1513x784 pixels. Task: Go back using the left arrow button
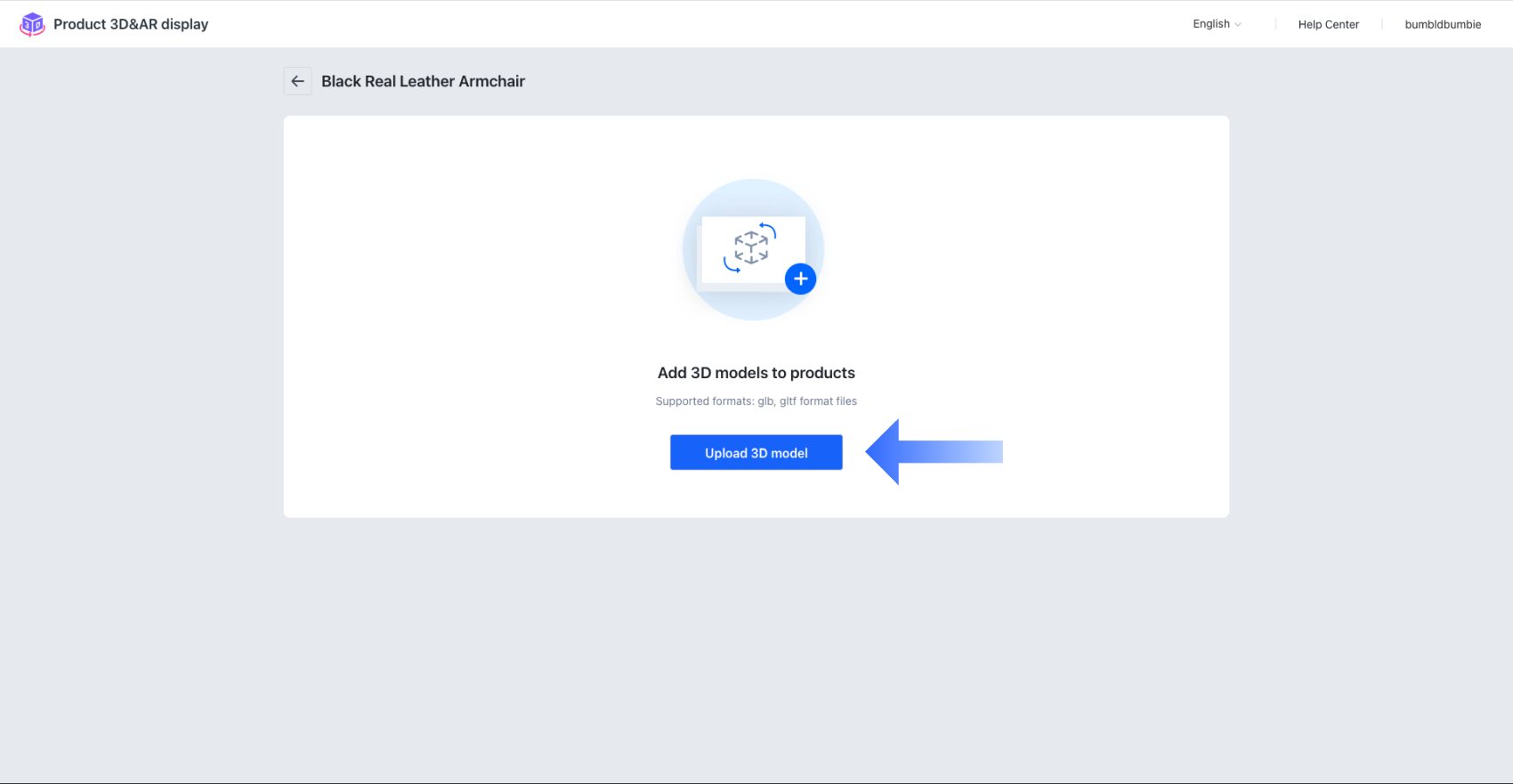coord(297,81)
